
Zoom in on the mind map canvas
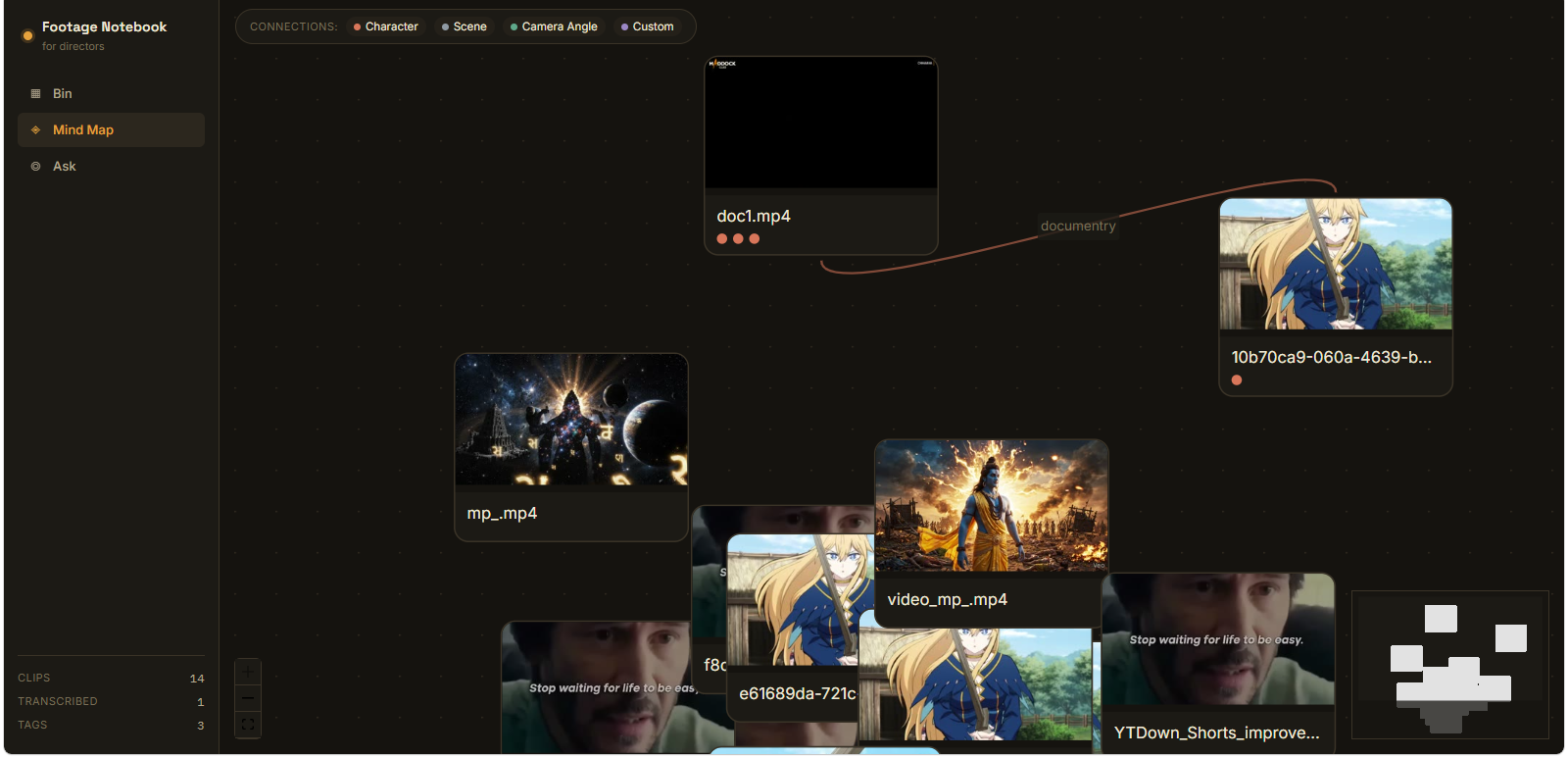(248, 673)
